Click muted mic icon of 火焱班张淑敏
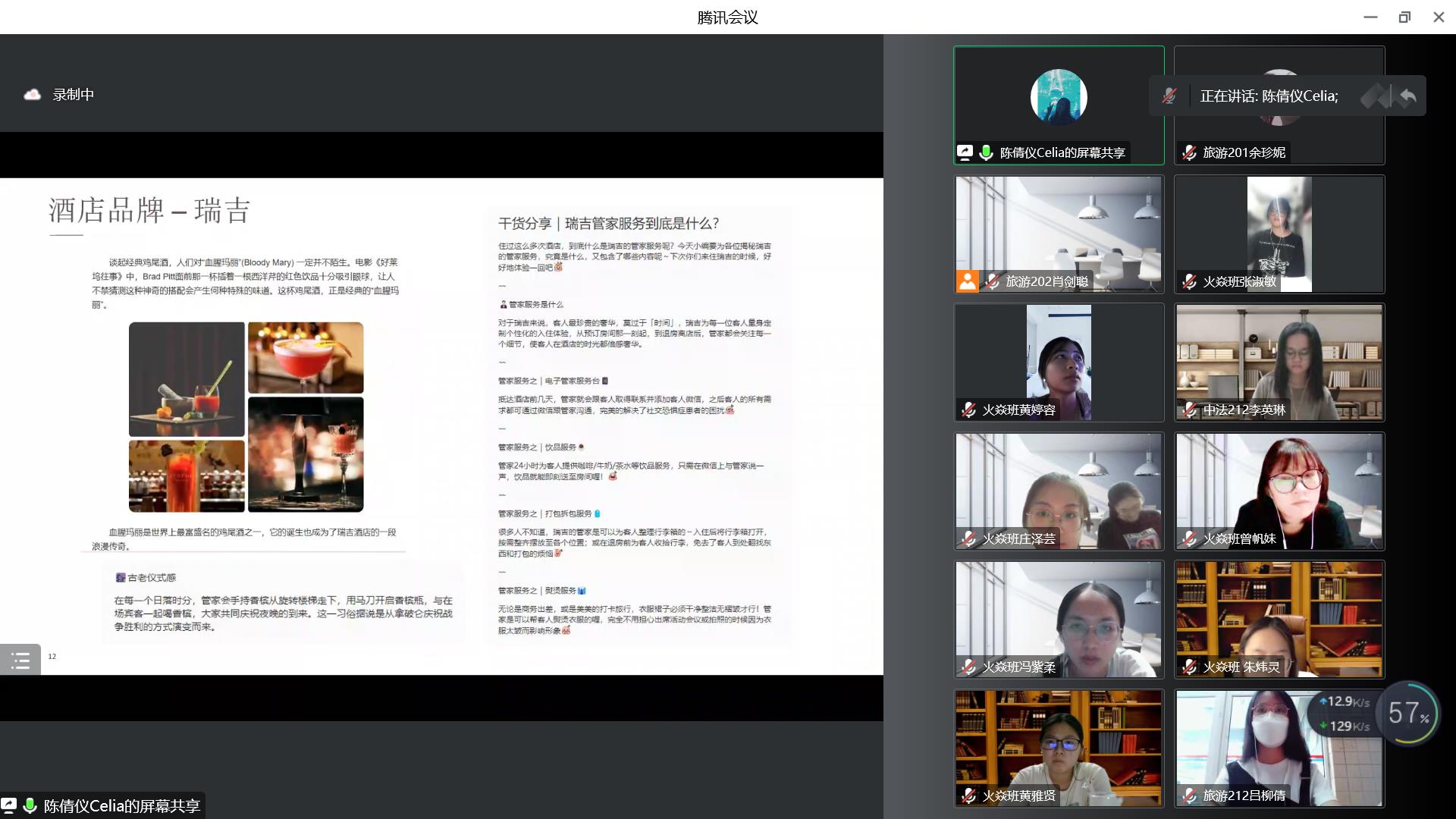1456x819 pixels. pyautogui.click(x=1189, y=281)
